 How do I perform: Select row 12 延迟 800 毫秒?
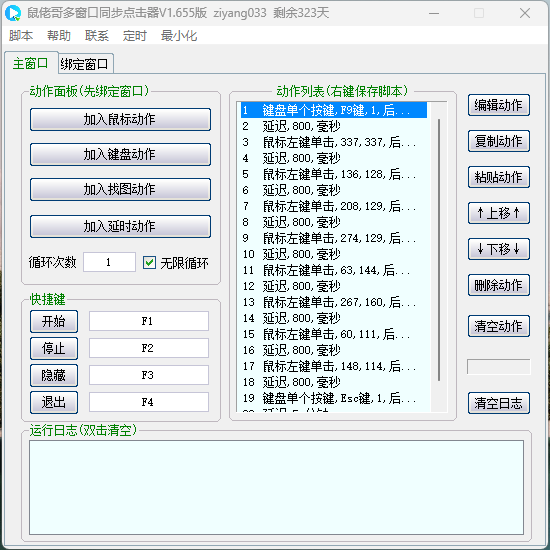[334, 286]
